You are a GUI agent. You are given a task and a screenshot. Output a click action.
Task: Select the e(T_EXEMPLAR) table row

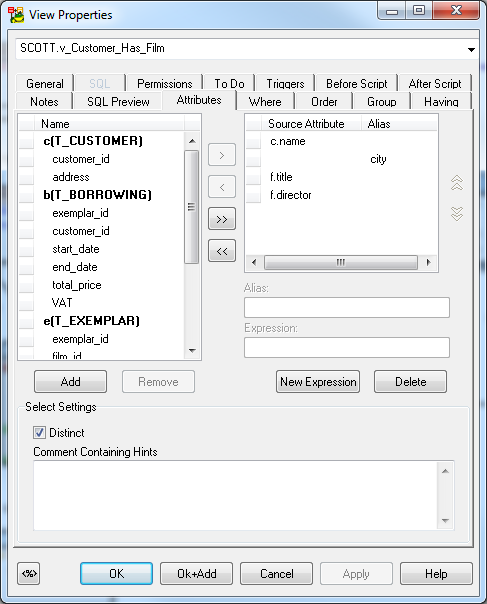(102, 321)
